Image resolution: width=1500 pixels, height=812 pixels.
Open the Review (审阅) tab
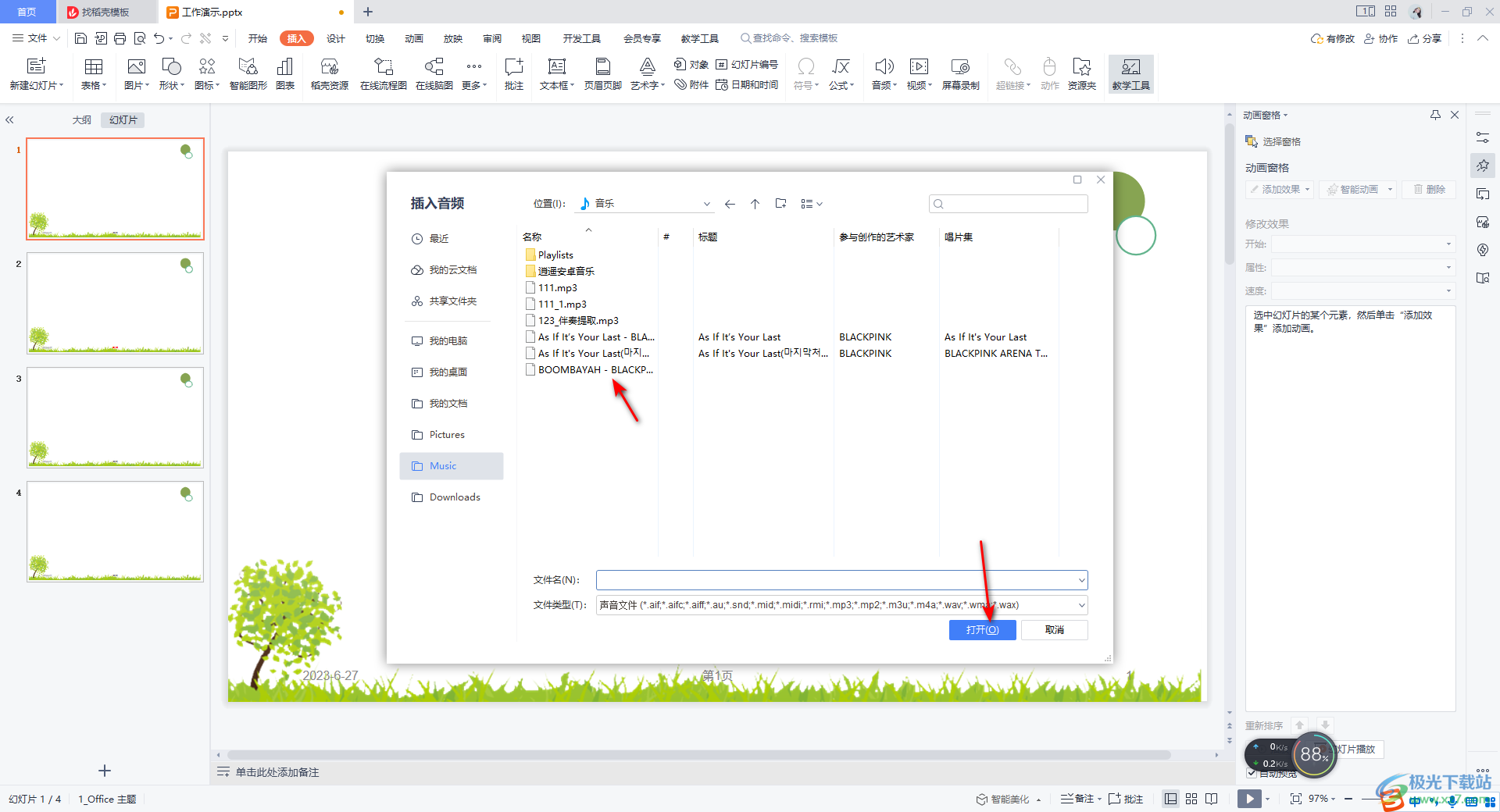pyautogui.click(x=492, y=38)
